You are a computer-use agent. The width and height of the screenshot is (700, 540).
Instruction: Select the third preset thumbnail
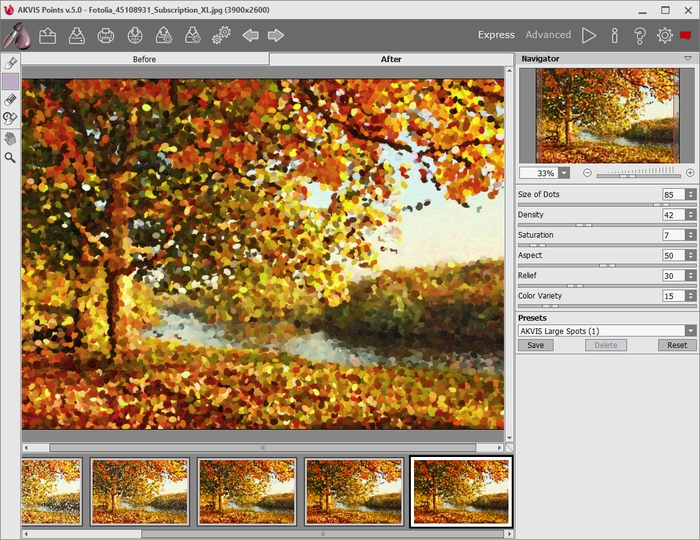click(246, 491)
